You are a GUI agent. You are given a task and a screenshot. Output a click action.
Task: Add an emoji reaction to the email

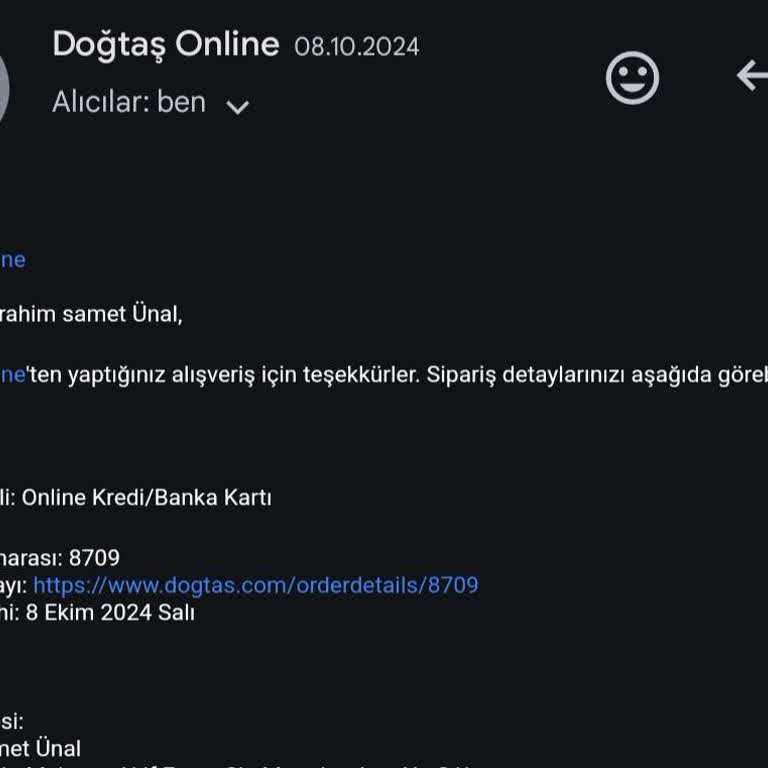point(632,77)
